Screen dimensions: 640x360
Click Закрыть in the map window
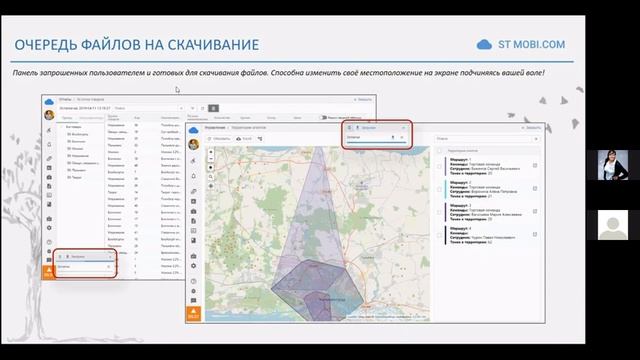(x=531, y=128)
